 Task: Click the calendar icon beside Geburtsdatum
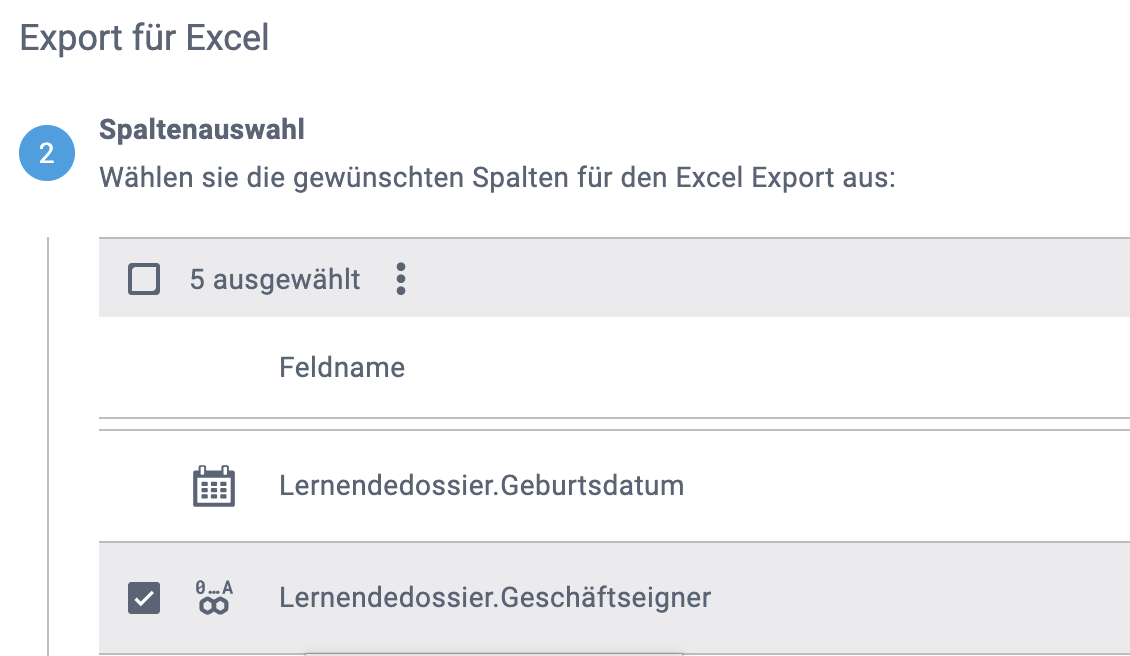[x=213, y=487]
